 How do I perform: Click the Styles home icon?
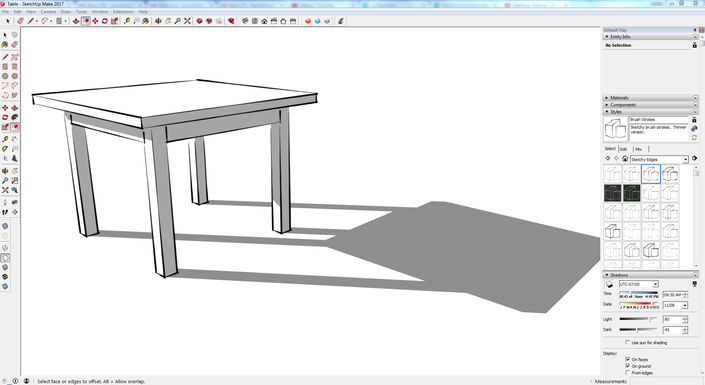[625, 159]
